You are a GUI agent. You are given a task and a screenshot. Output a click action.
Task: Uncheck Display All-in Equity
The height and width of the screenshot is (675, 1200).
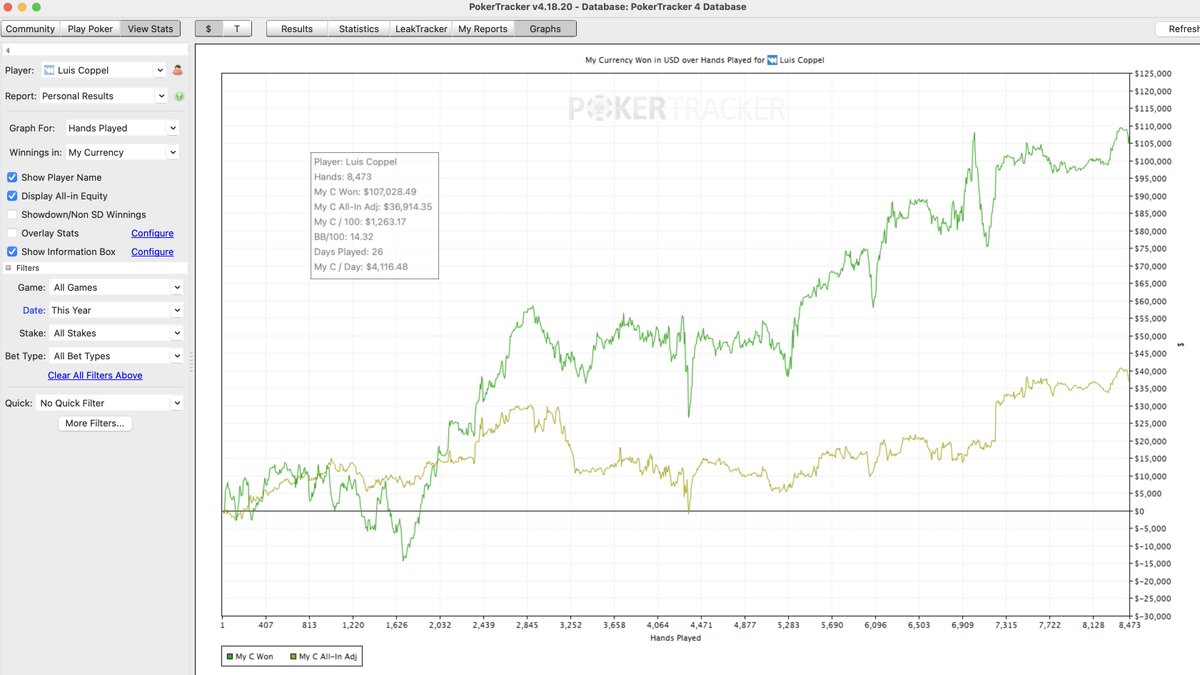pyautogui.click(x=12, y=196)
